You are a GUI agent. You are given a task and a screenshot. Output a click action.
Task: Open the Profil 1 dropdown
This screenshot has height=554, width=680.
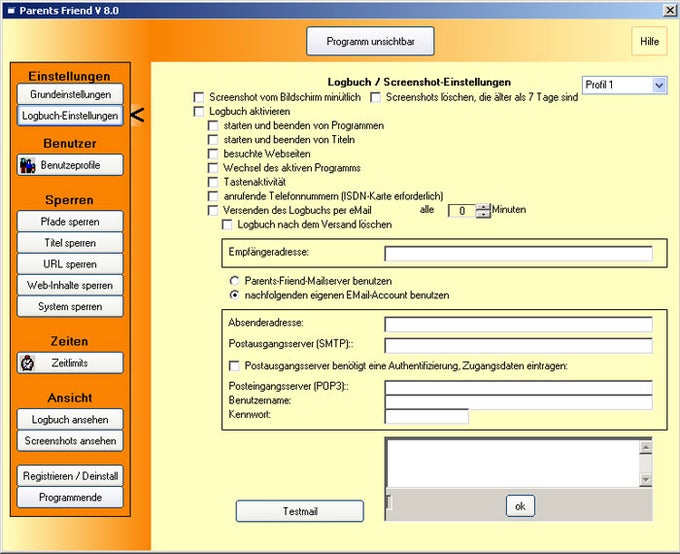(x=659, y=85)
